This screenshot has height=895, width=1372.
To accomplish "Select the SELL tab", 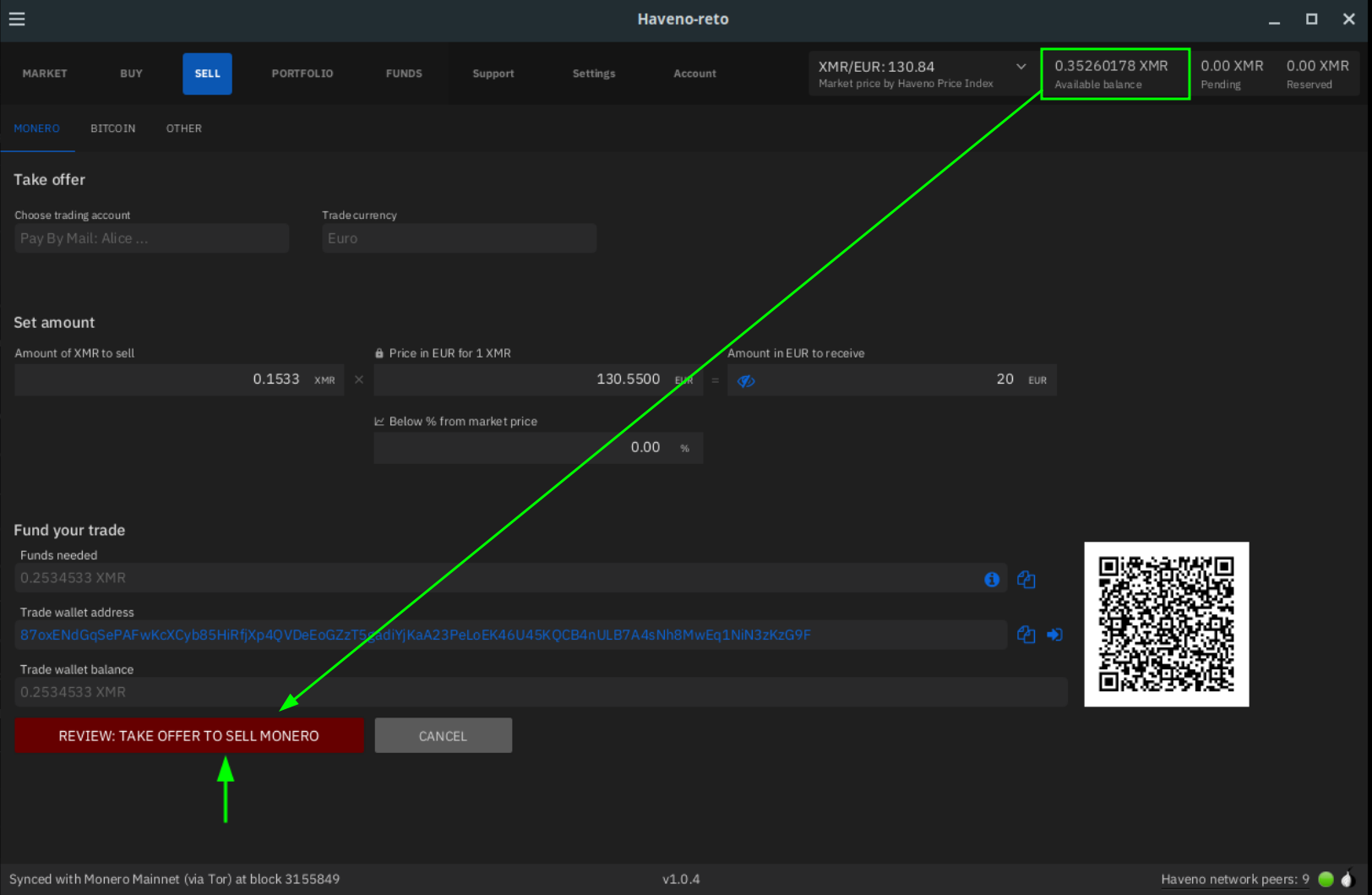I will pos(207,74).
